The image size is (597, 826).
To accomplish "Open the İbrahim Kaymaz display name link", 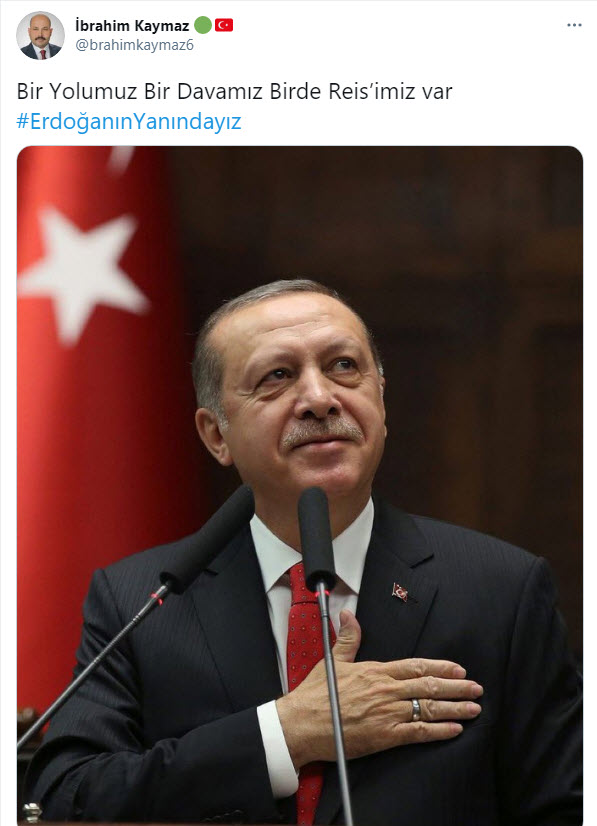I will point(132,25).
